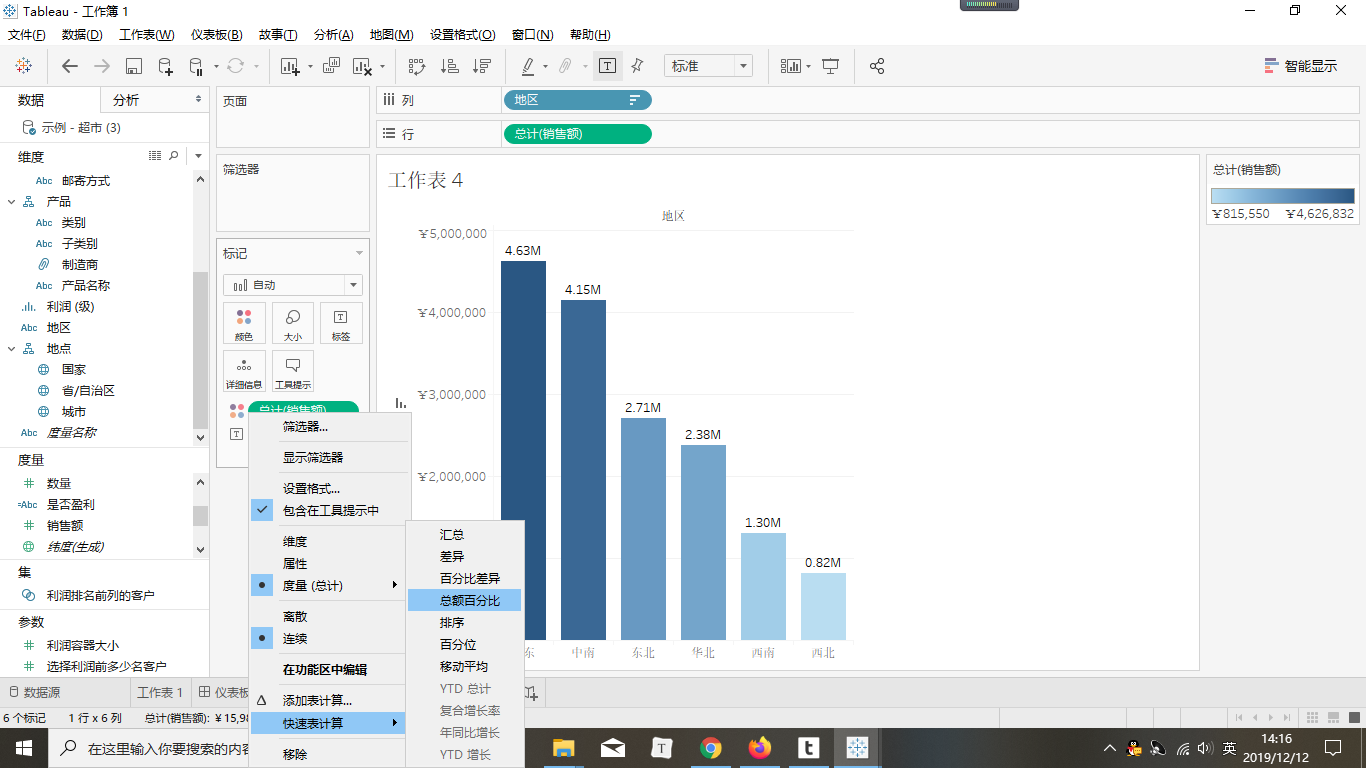Open the 大小 size card in Marks

[293, 324]
